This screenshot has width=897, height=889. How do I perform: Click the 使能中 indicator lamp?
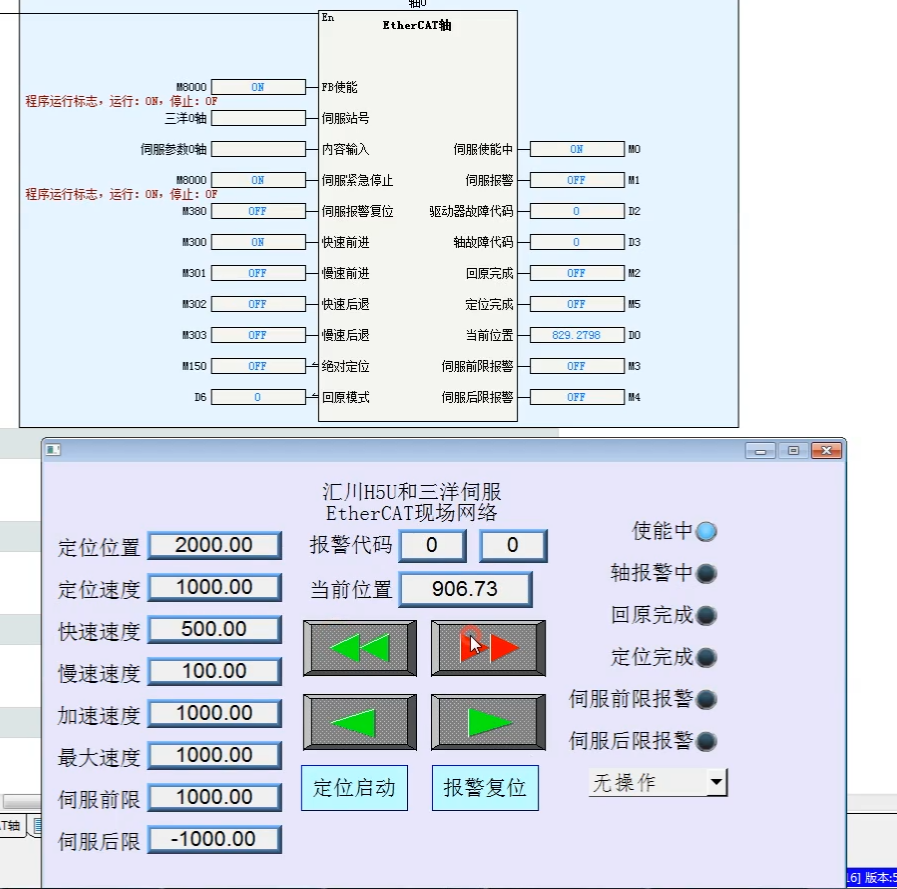[706, 532]
